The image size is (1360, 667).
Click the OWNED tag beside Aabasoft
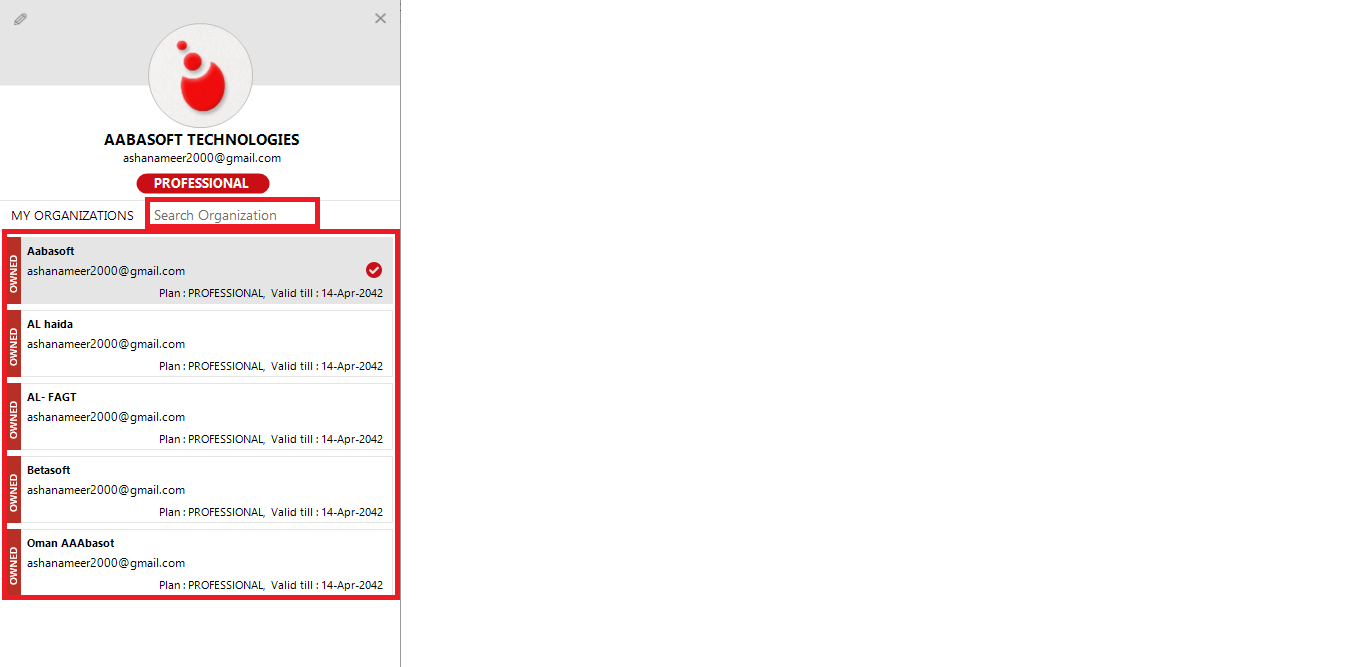pyautogui.click(x=14, y=270)
